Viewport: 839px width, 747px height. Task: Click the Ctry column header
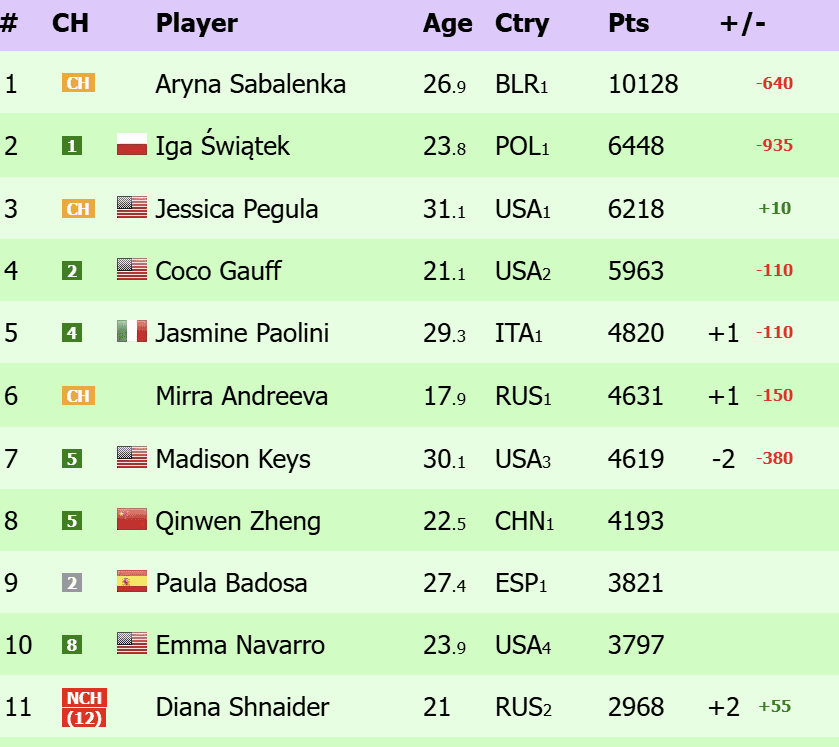click(x=522, y=23)
